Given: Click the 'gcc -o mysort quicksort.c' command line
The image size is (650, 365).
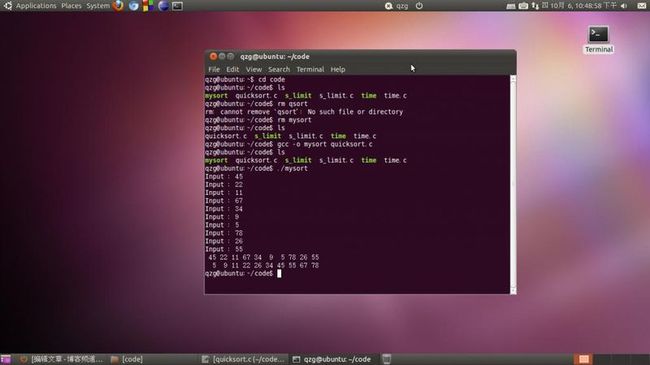Looking at the screenshot, I should (289, 144).
